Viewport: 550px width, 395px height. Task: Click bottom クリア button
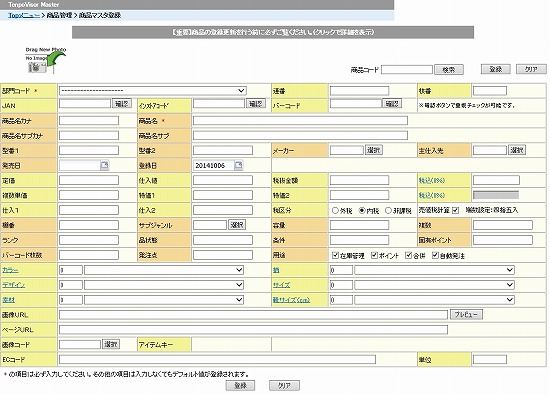coord(284,386)
